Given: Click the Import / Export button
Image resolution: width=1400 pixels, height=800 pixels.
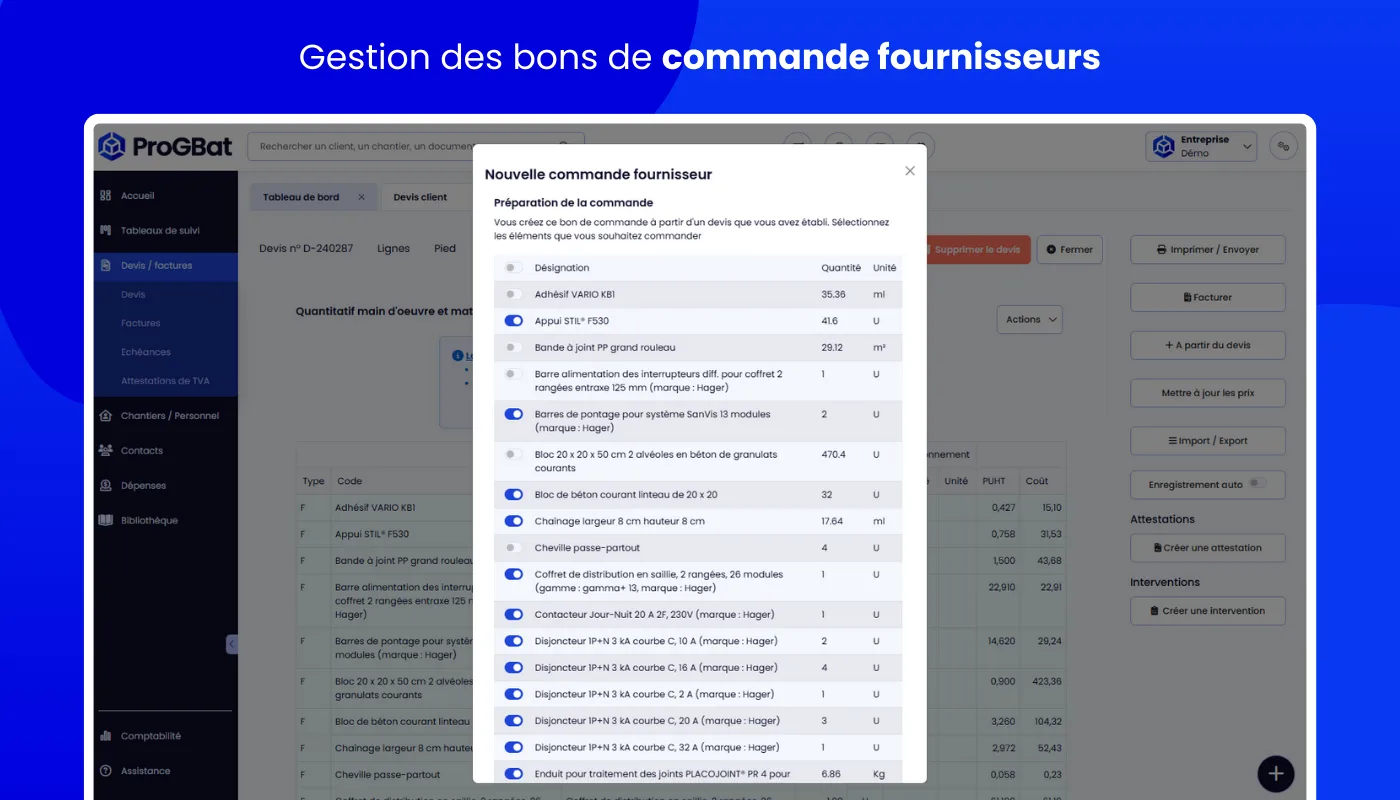Looking at the screenshot, I should 1208,440.
